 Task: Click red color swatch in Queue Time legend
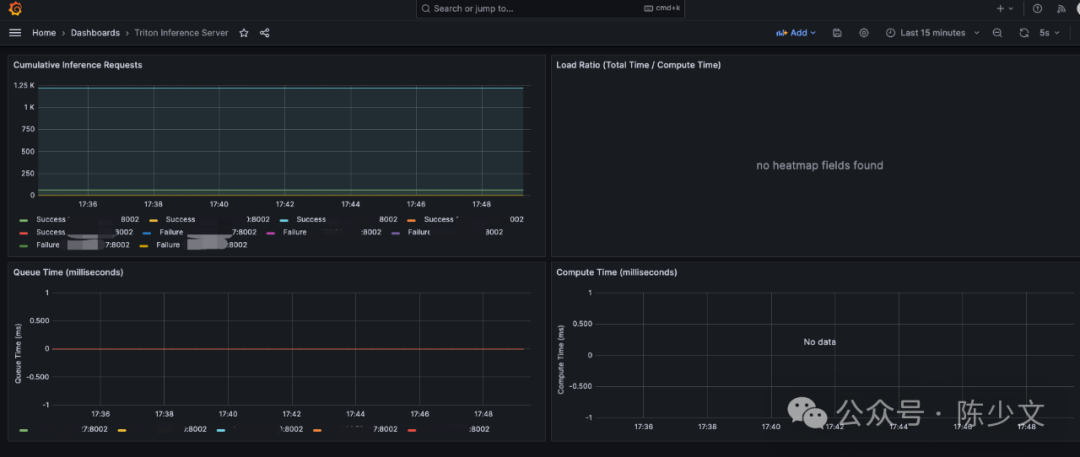pyautogui.click(x=412, y=429)
